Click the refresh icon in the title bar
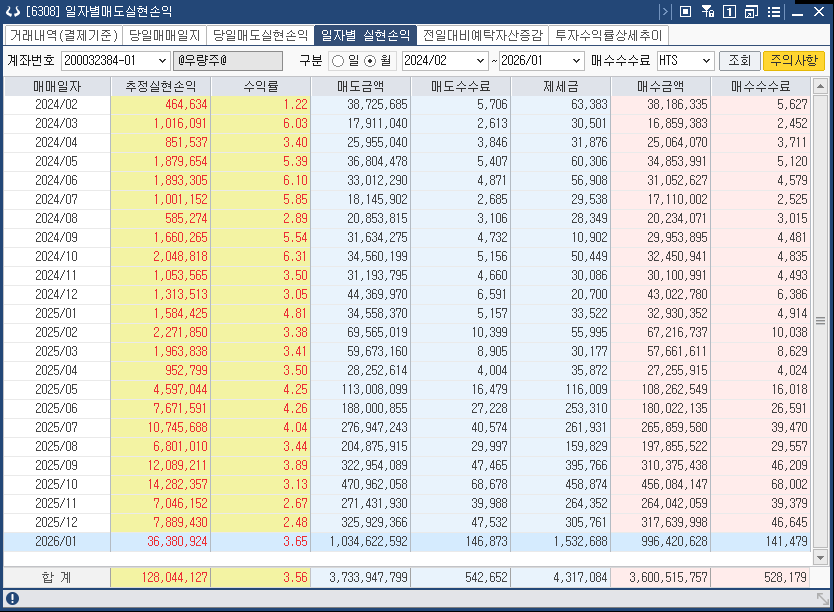834x612 pixels. pos(14,11)
